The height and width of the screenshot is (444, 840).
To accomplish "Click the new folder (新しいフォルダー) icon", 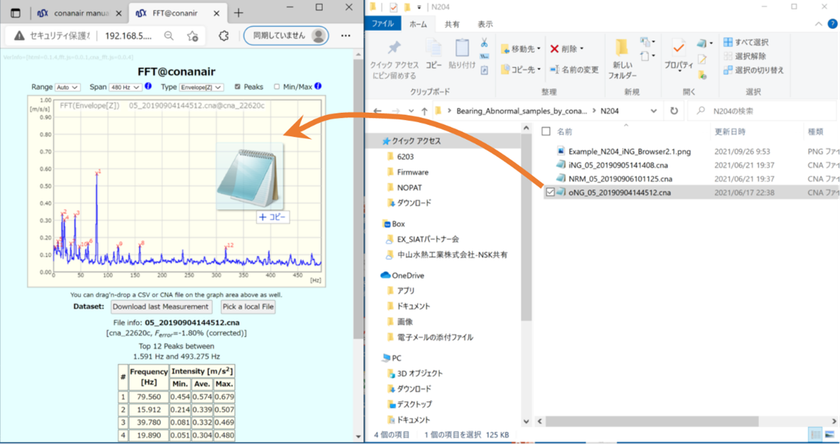I will (624, 49).
